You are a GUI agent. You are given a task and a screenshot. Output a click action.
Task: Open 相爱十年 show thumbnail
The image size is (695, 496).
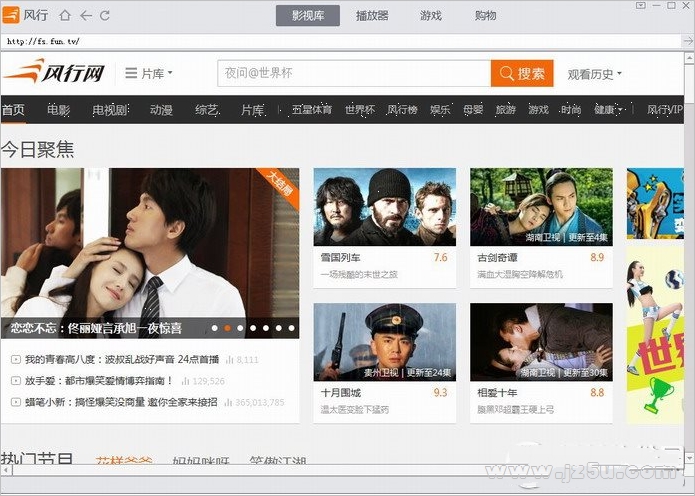(x=542, y=342)
